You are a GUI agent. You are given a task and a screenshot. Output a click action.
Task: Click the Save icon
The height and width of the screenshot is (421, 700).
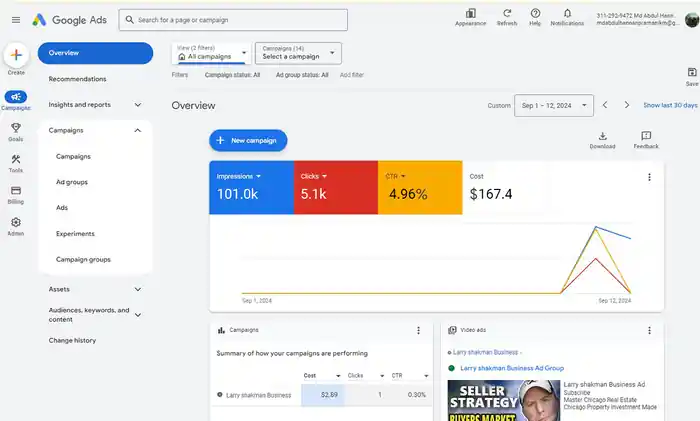[x=692, y=72]
